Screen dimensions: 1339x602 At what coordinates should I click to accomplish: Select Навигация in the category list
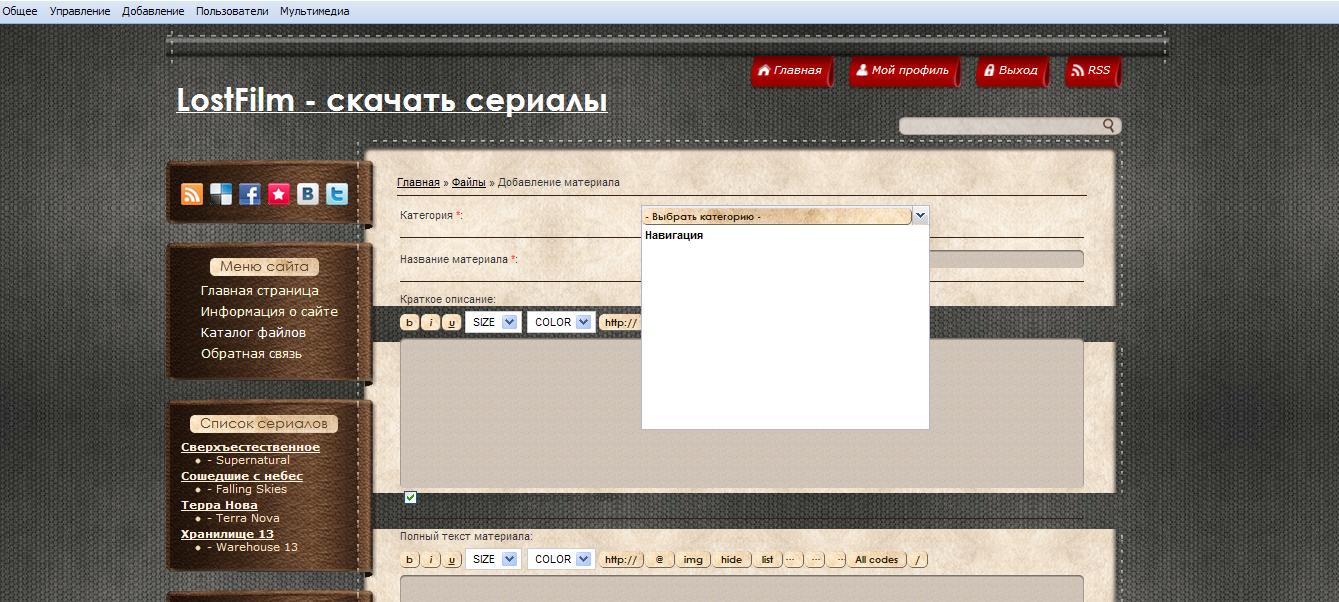pyautogui.click(x=674, y=236)
